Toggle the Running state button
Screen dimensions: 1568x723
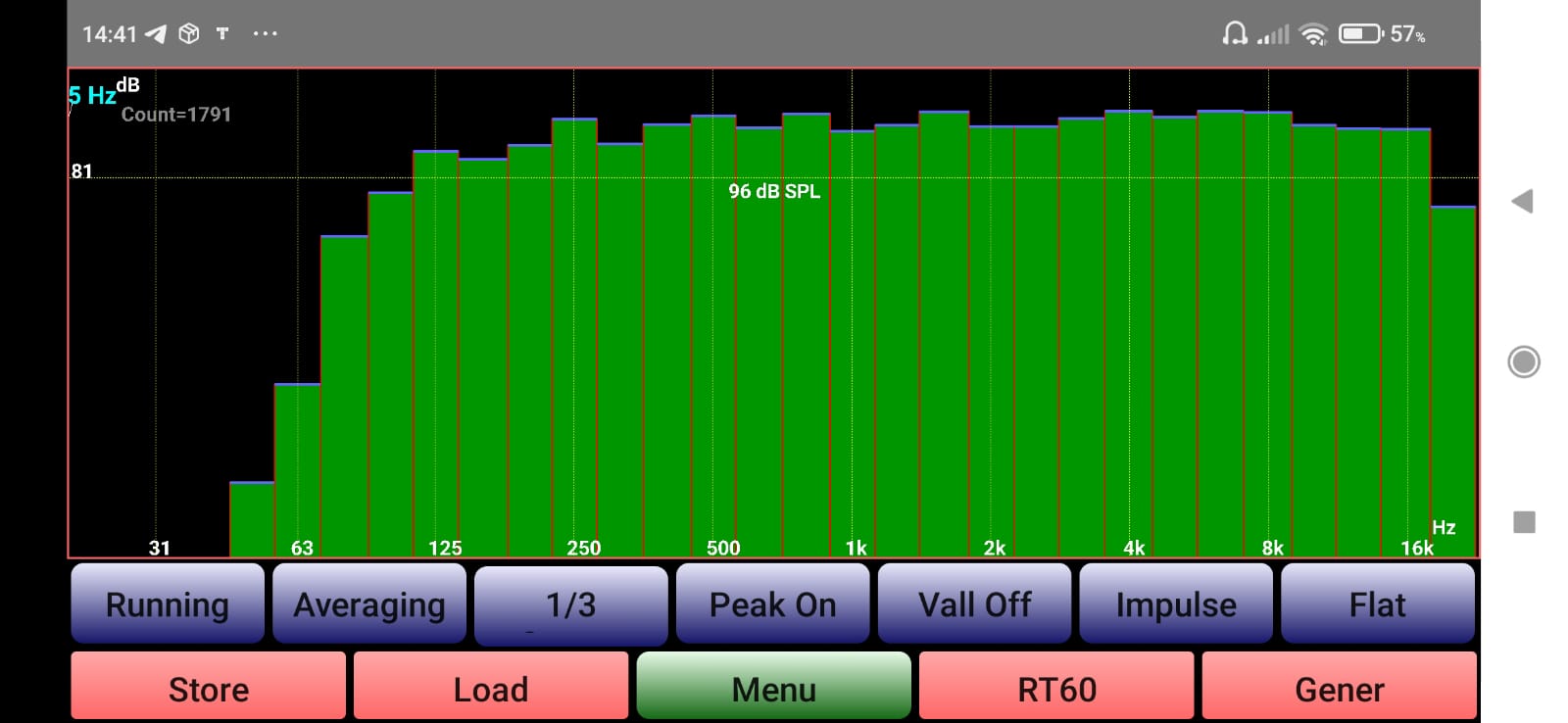168,603
